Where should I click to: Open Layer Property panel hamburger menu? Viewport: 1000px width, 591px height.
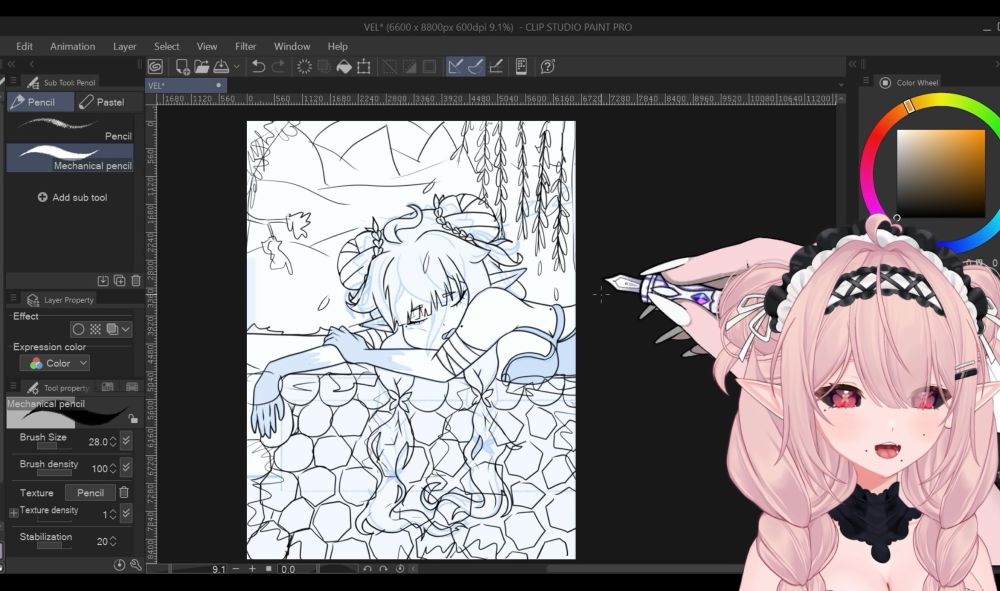click(x=13, y=298)
